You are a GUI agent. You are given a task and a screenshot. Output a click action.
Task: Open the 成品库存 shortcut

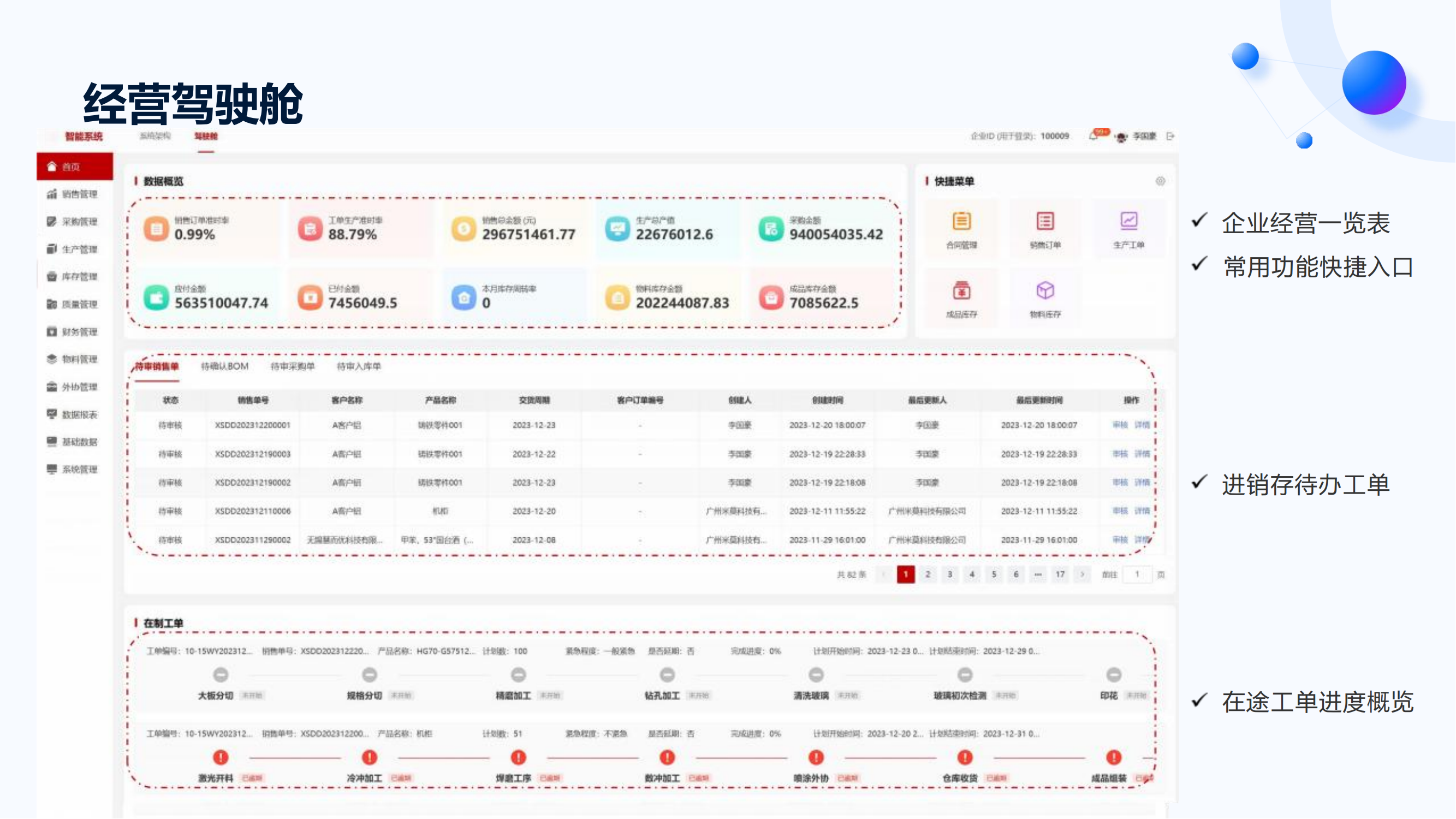pos(961,299)
